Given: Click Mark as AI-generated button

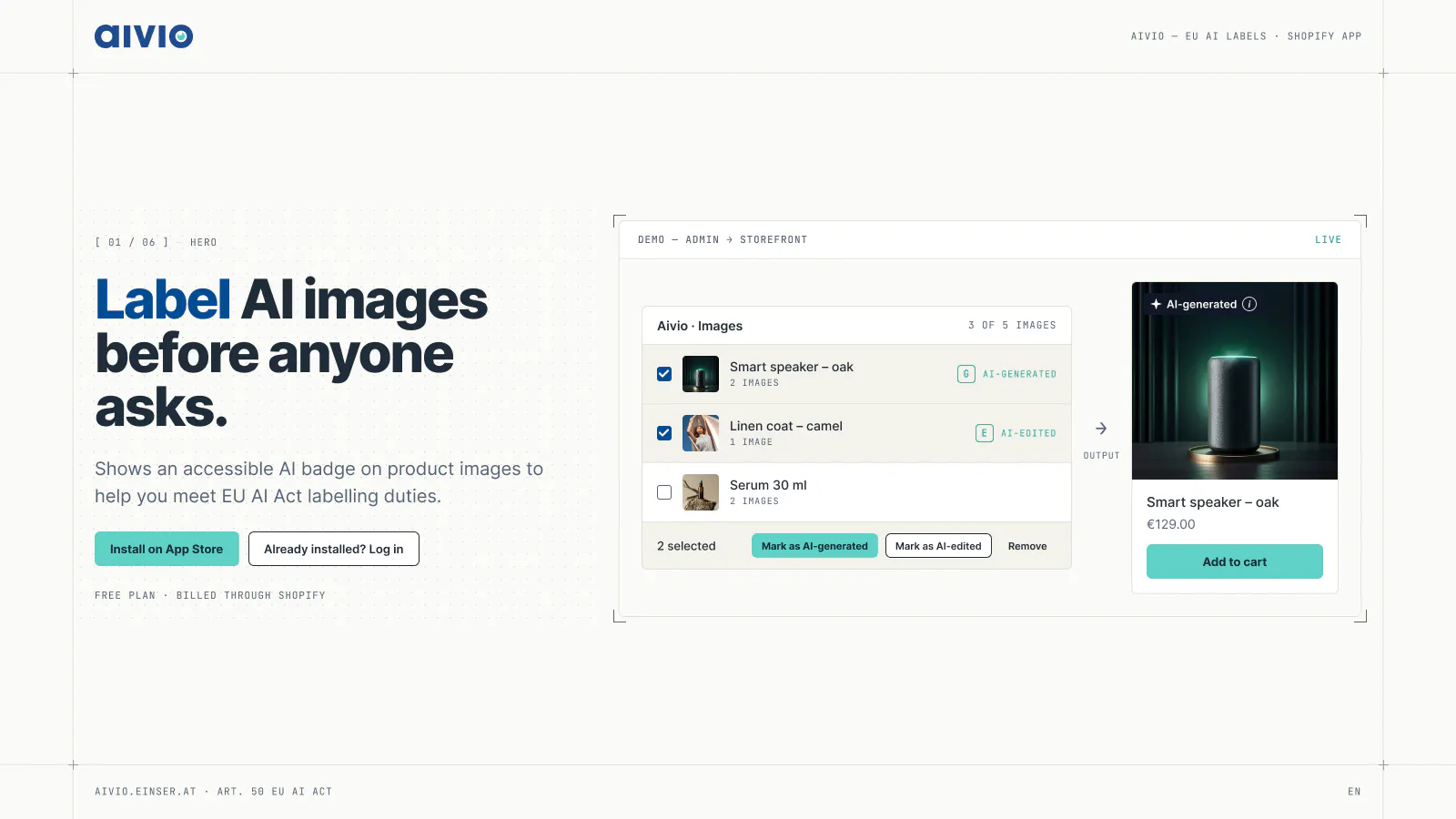Looking at the screenshot, I should [x=814, y=546].
